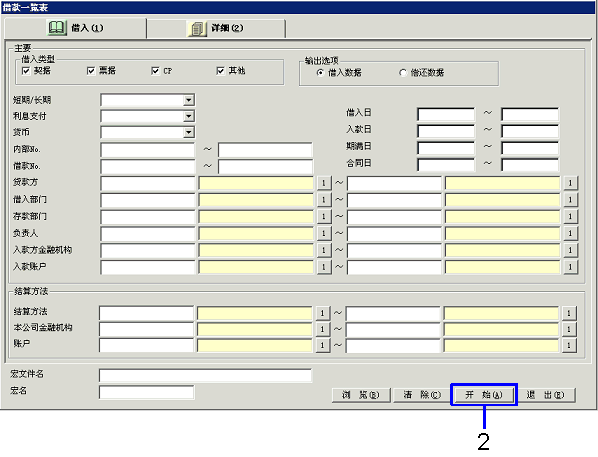Toggle the 票据 checkbox
The width and height of the screenshot is (598, 457).
click(x=91, y=71)
